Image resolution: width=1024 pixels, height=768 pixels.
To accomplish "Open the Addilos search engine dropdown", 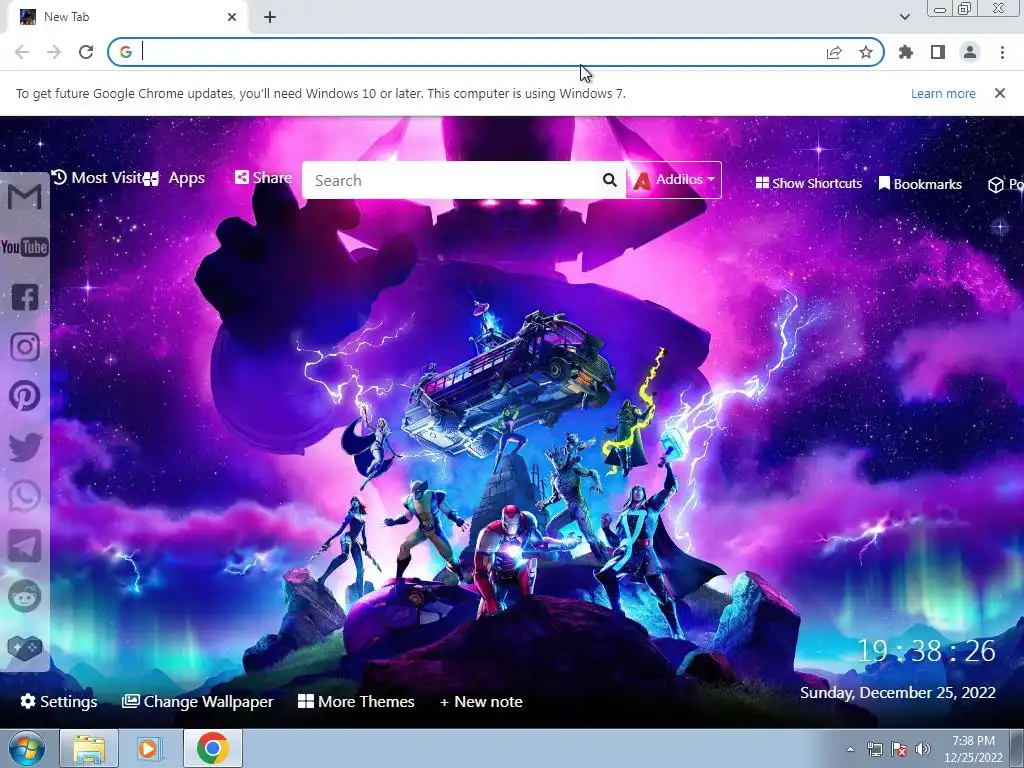I will click(674, 180).
